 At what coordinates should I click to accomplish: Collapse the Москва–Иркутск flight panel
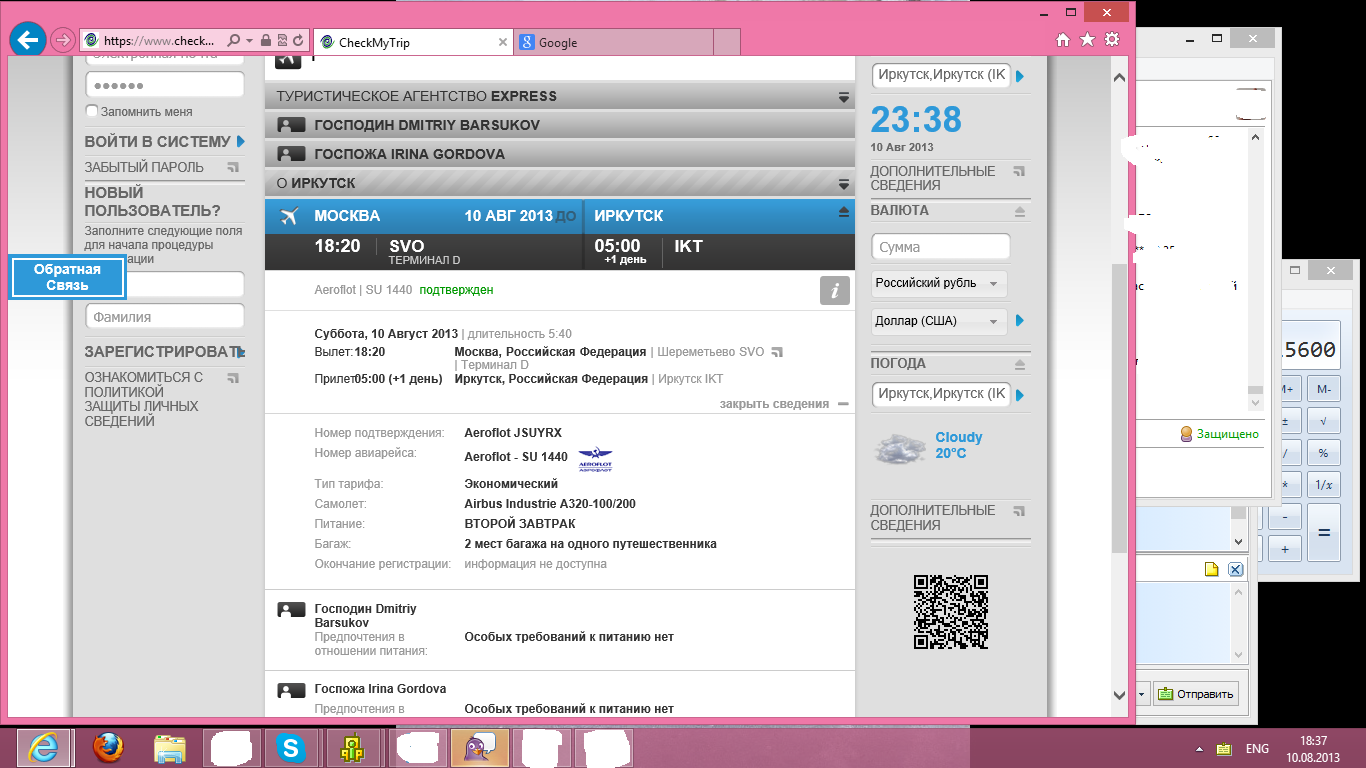[x=843, y=212]
